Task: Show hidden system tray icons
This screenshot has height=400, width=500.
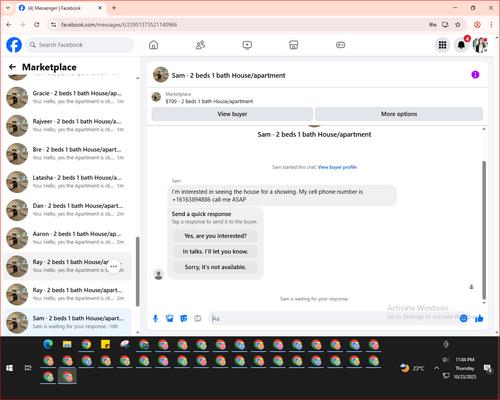Action: 436,368
